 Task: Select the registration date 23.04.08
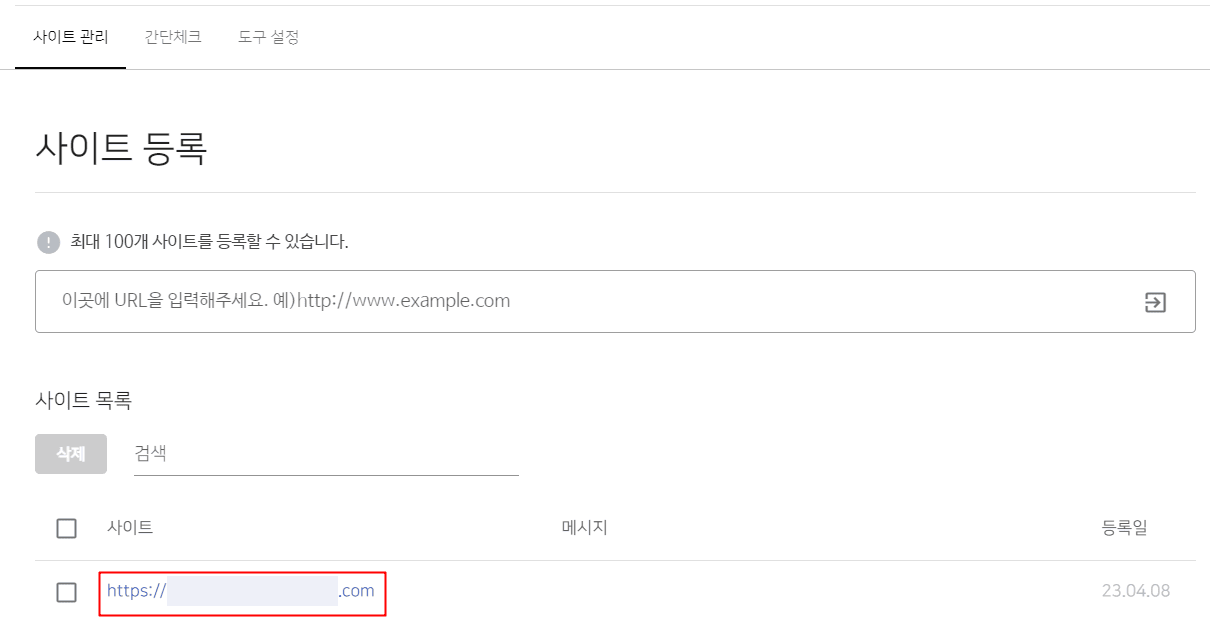tap(1137, 591)
